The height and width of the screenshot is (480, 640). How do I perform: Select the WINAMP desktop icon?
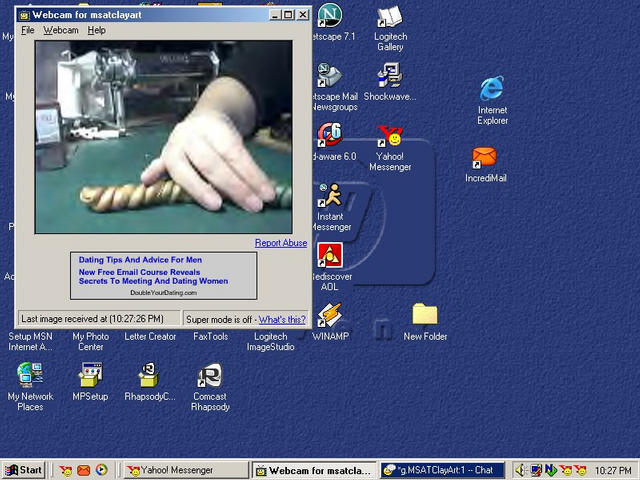tap(330, 315)
